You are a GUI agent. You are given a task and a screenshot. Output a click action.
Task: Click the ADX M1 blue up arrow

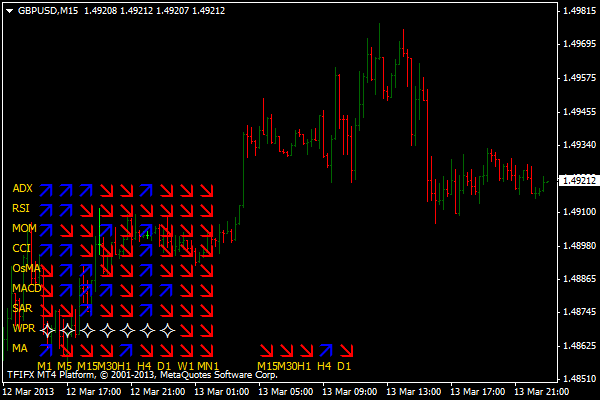[x=46, y=190]
